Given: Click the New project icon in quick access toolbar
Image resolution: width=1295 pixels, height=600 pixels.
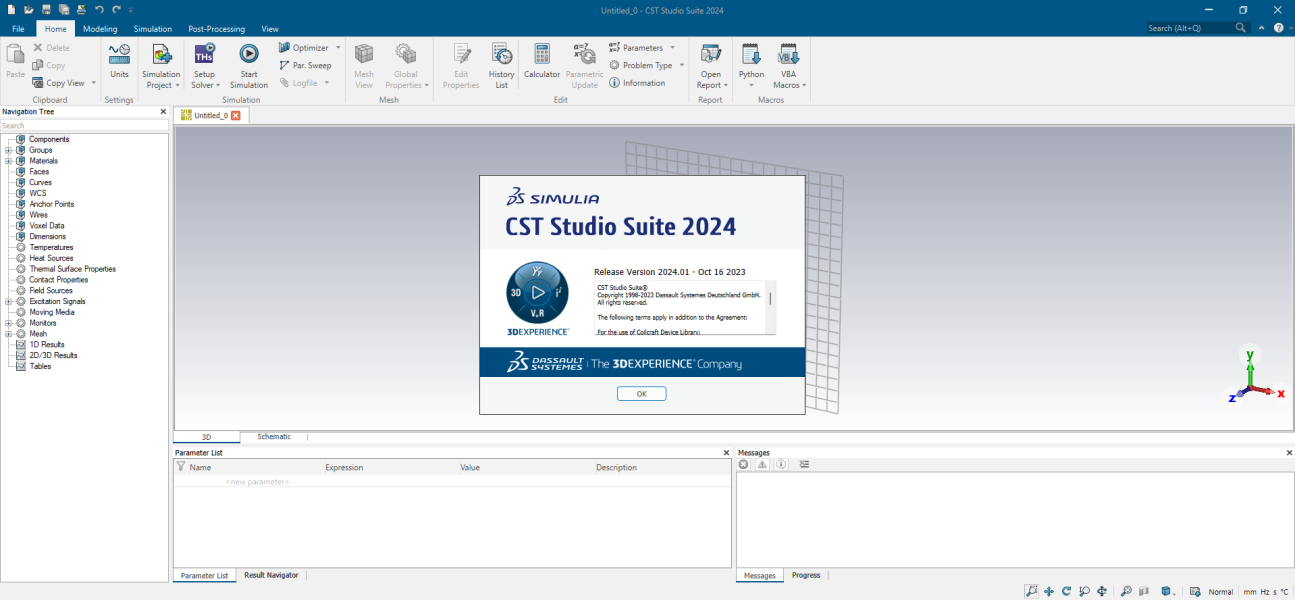Looking at the screenshot, I should (x=11, y=9).
